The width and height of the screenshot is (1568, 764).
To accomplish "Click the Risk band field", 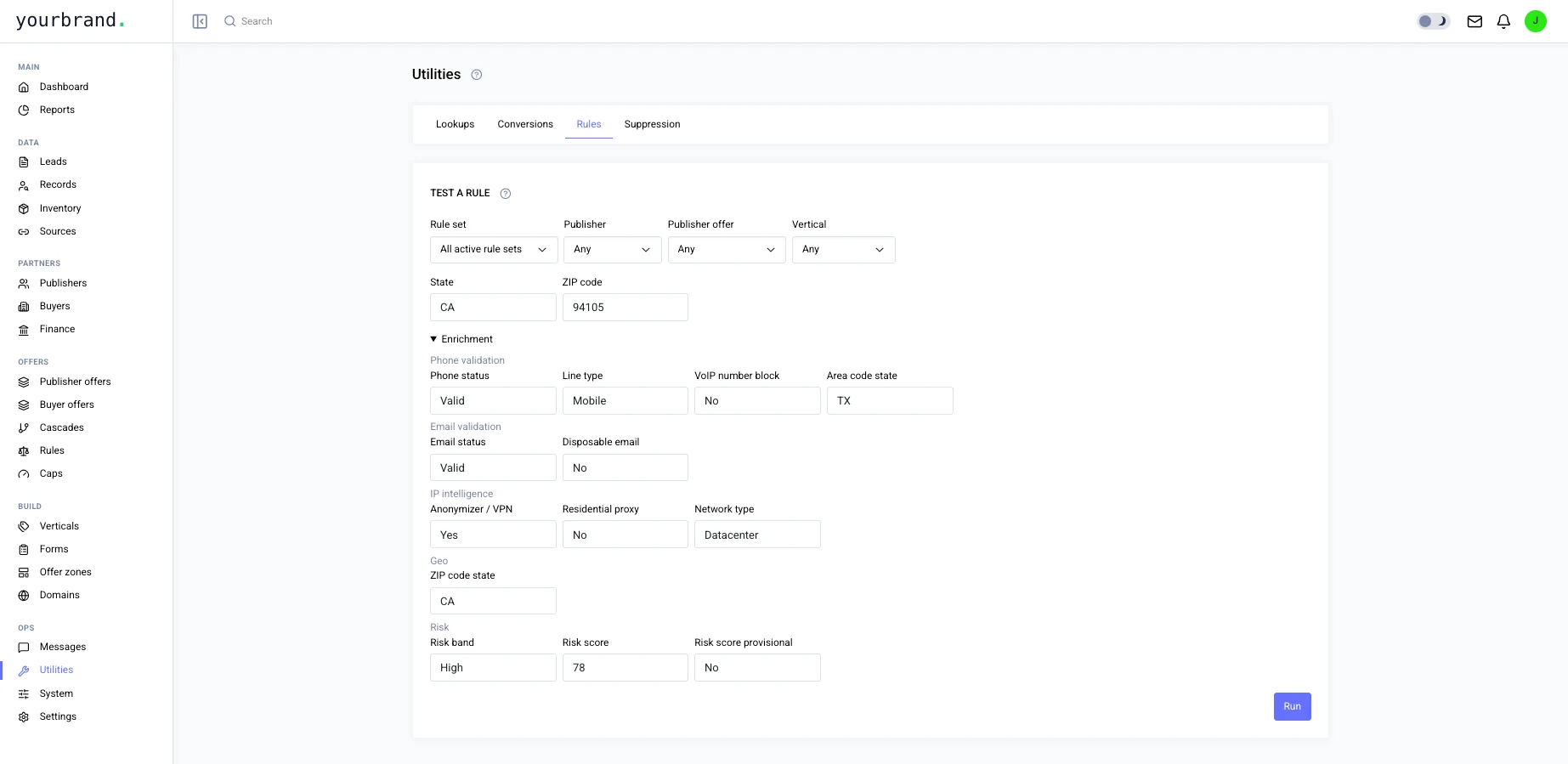I will (493, 667).
